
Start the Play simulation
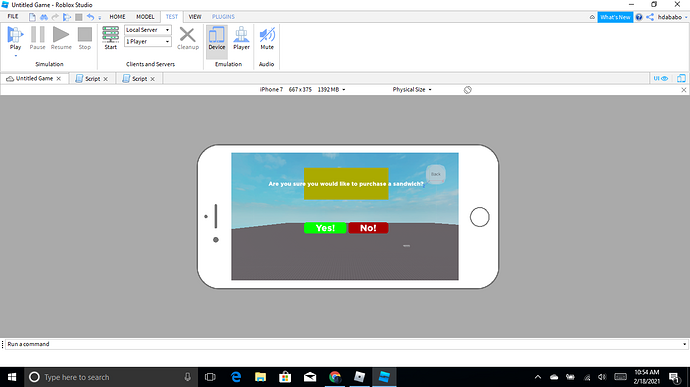pos(15,38)
